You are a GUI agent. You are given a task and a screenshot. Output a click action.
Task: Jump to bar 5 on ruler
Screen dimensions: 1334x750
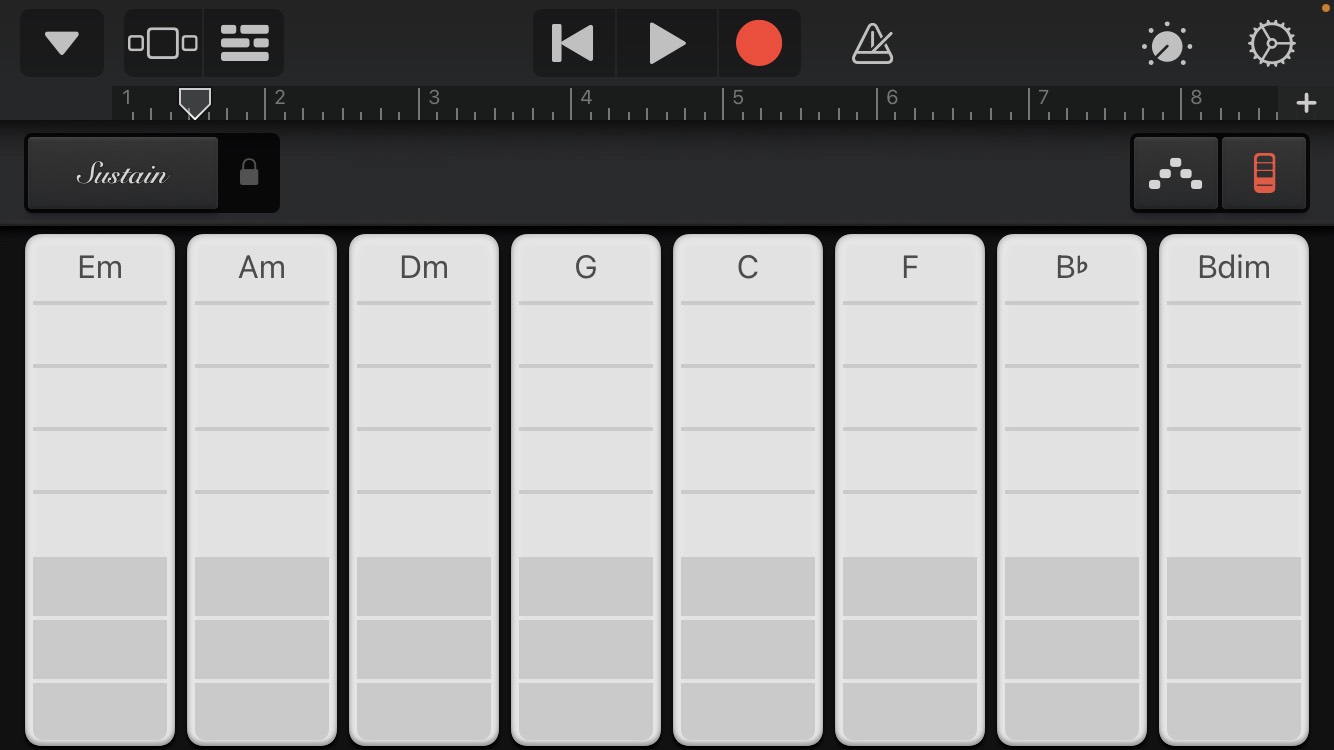tap(738, 98)
